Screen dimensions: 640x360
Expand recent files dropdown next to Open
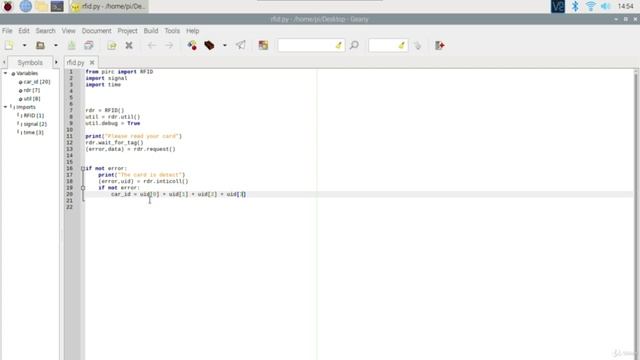pos(56,45)
